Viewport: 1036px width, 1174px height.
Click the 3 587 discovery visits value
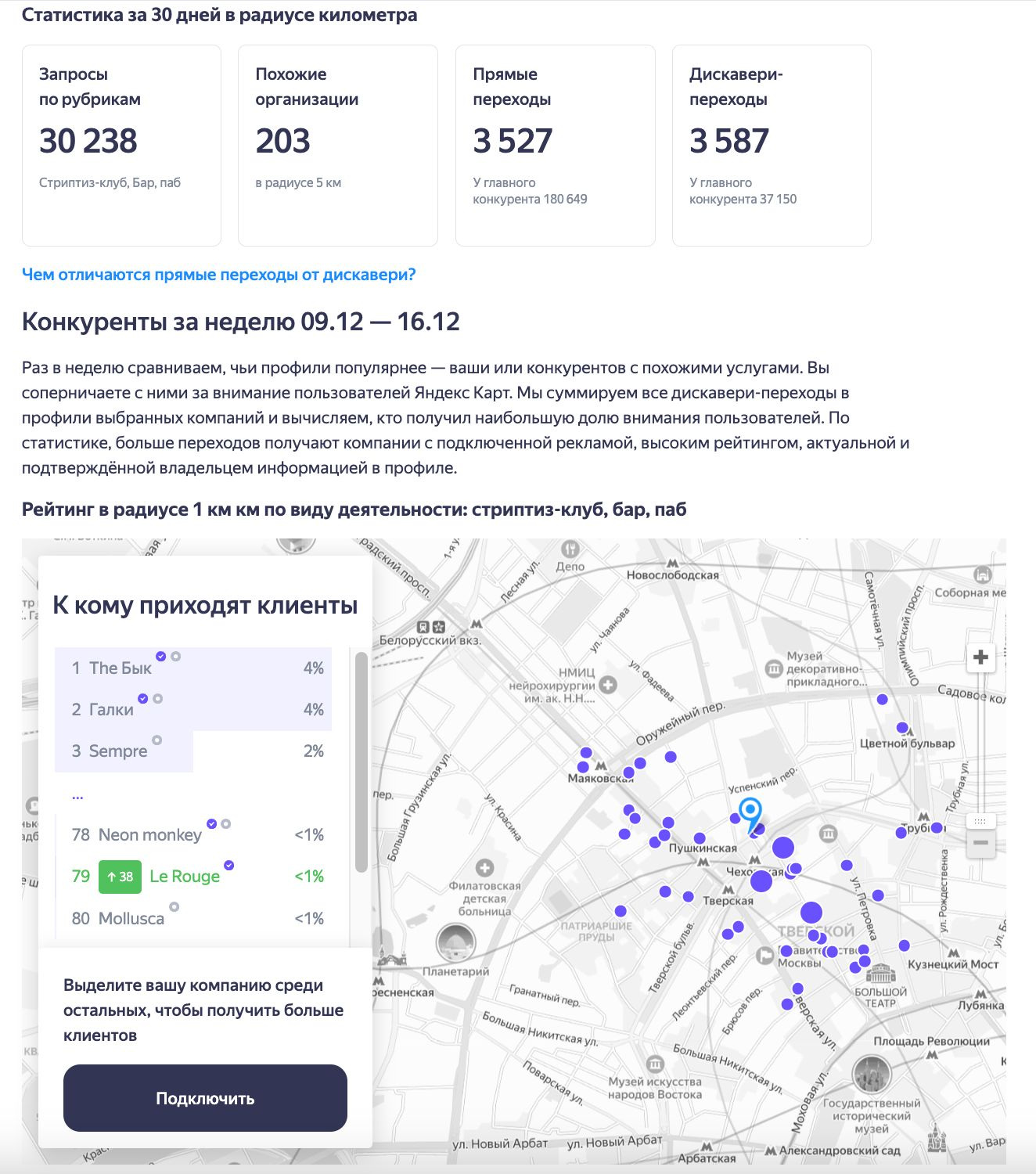(729, 141)
